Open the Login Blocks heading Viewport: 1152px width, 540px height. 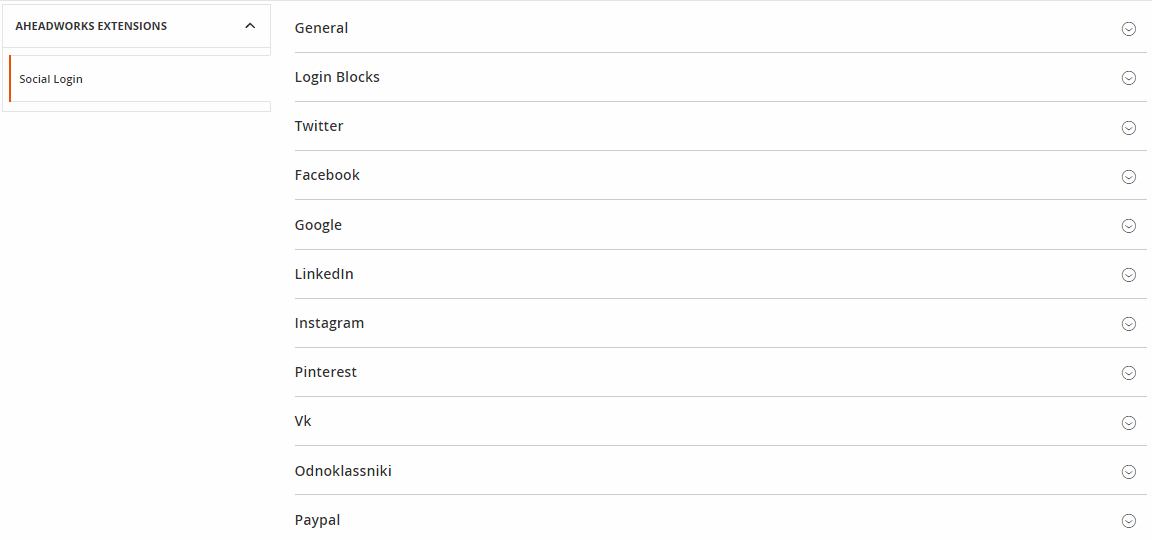[x=337, y=77]
